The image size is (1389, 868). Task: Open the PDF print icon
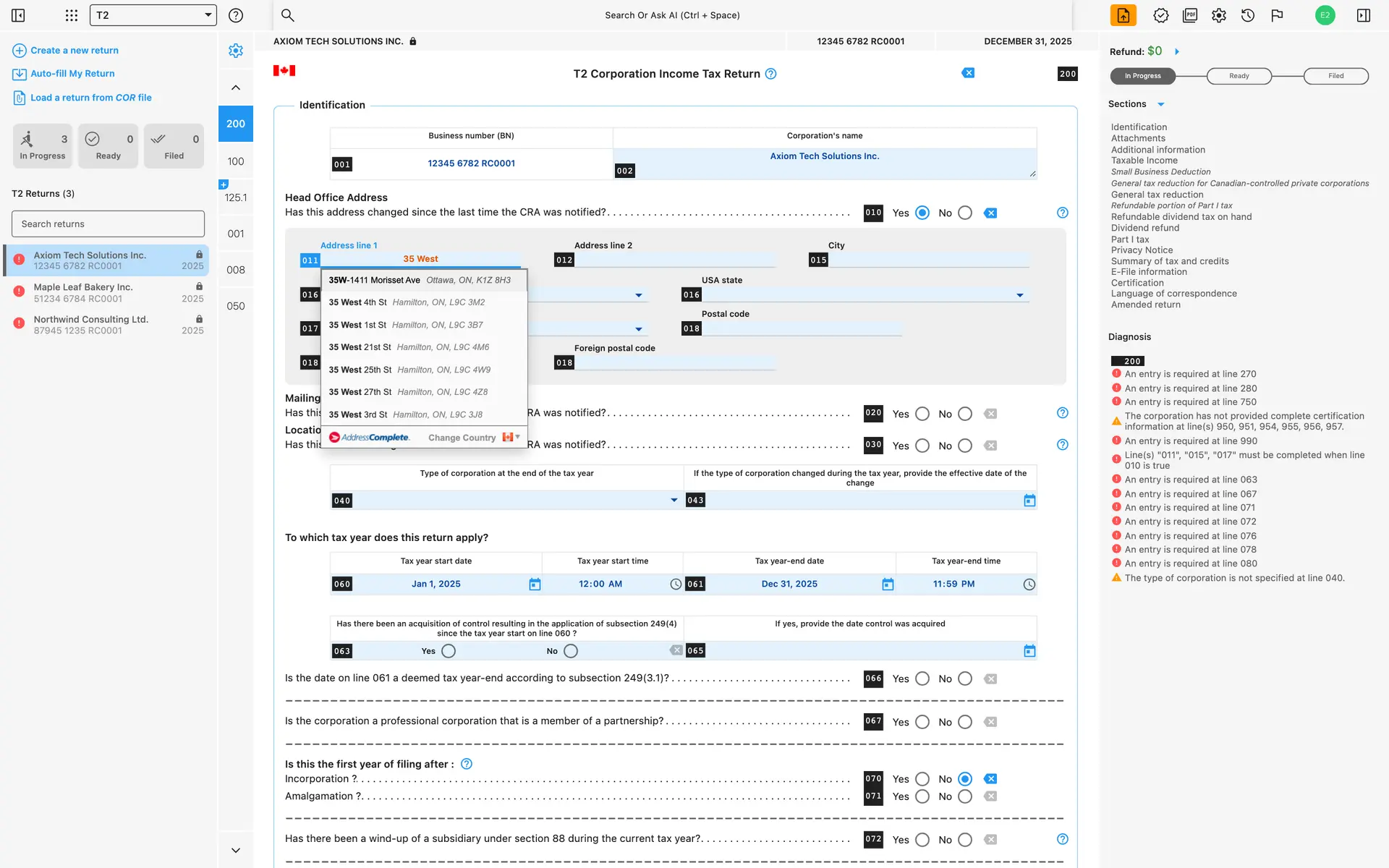(1190, 15)
